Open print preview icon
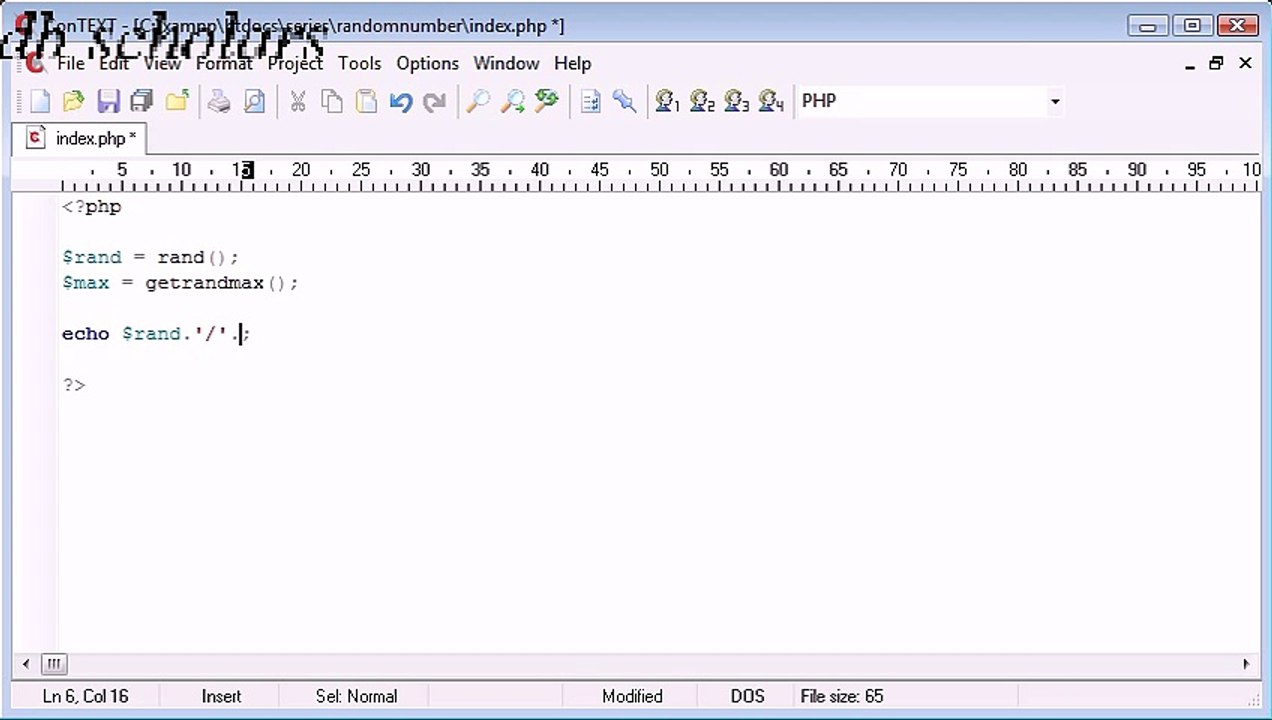1272x720 pixels. [254, 101]
